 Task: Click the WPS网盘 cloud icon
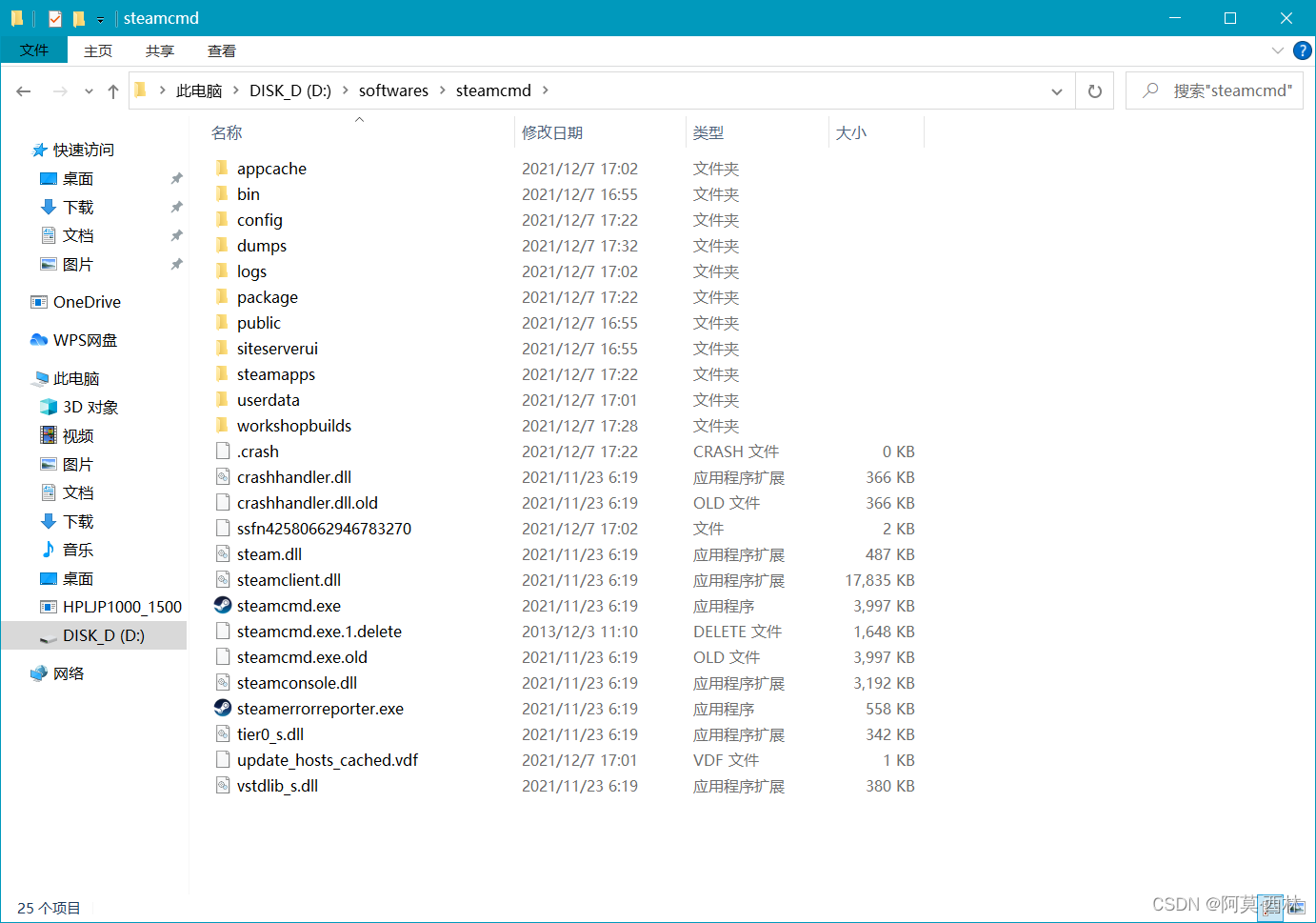(x=39, y=340)
